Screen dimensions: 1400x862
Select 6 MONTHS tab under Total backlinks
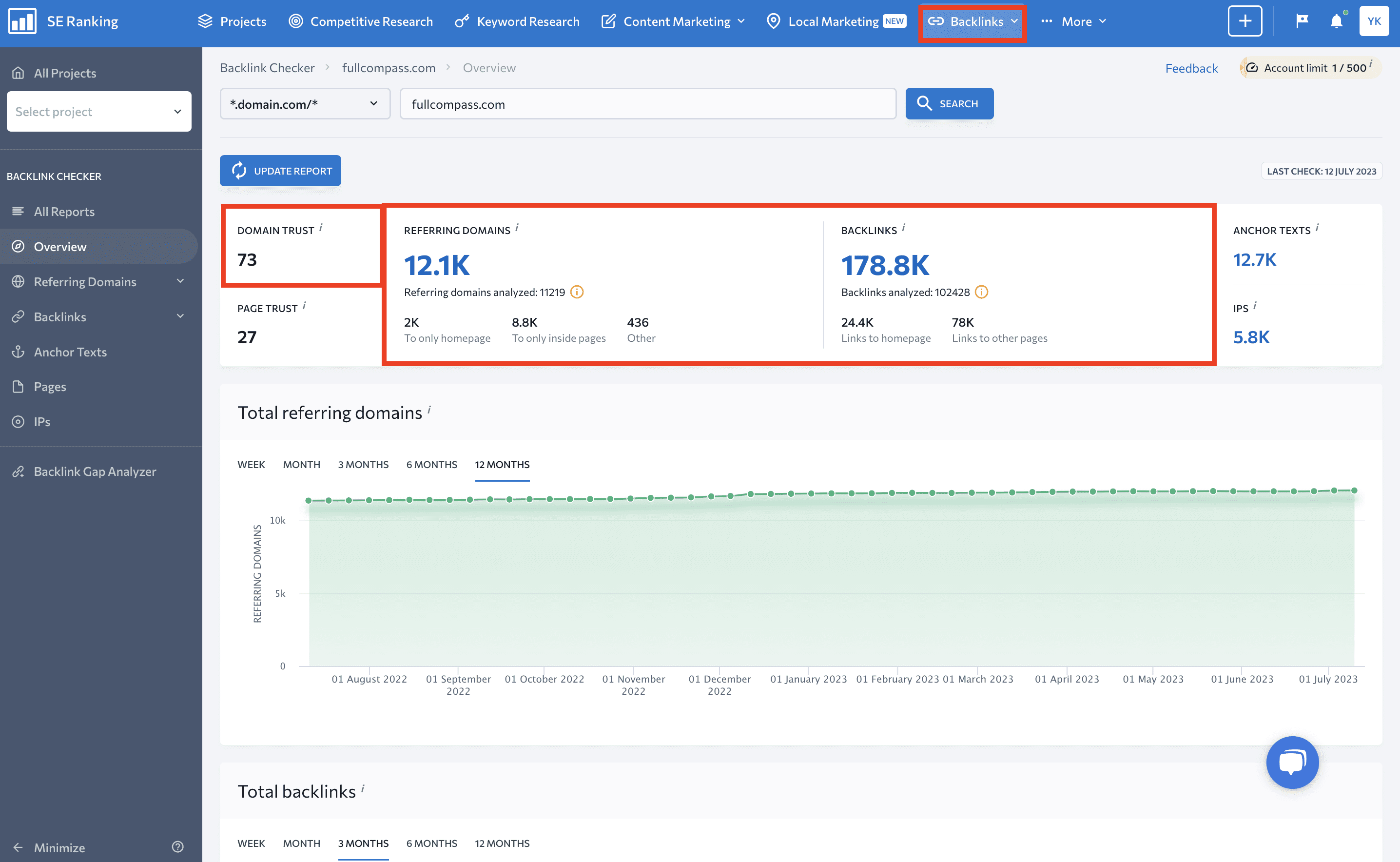point(431,843)
